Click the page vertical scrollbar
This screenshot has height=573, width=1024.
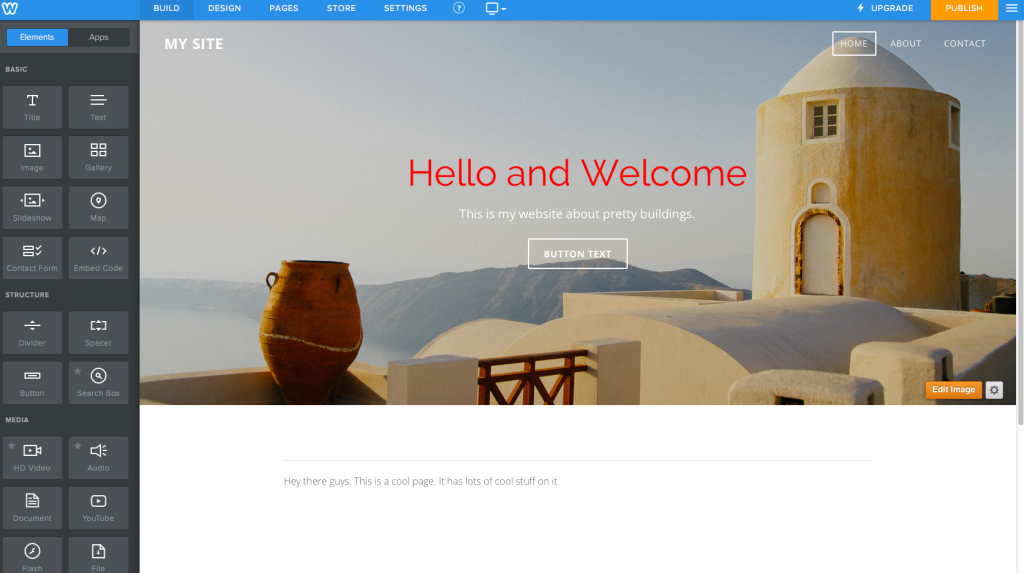coord(1020,222)
